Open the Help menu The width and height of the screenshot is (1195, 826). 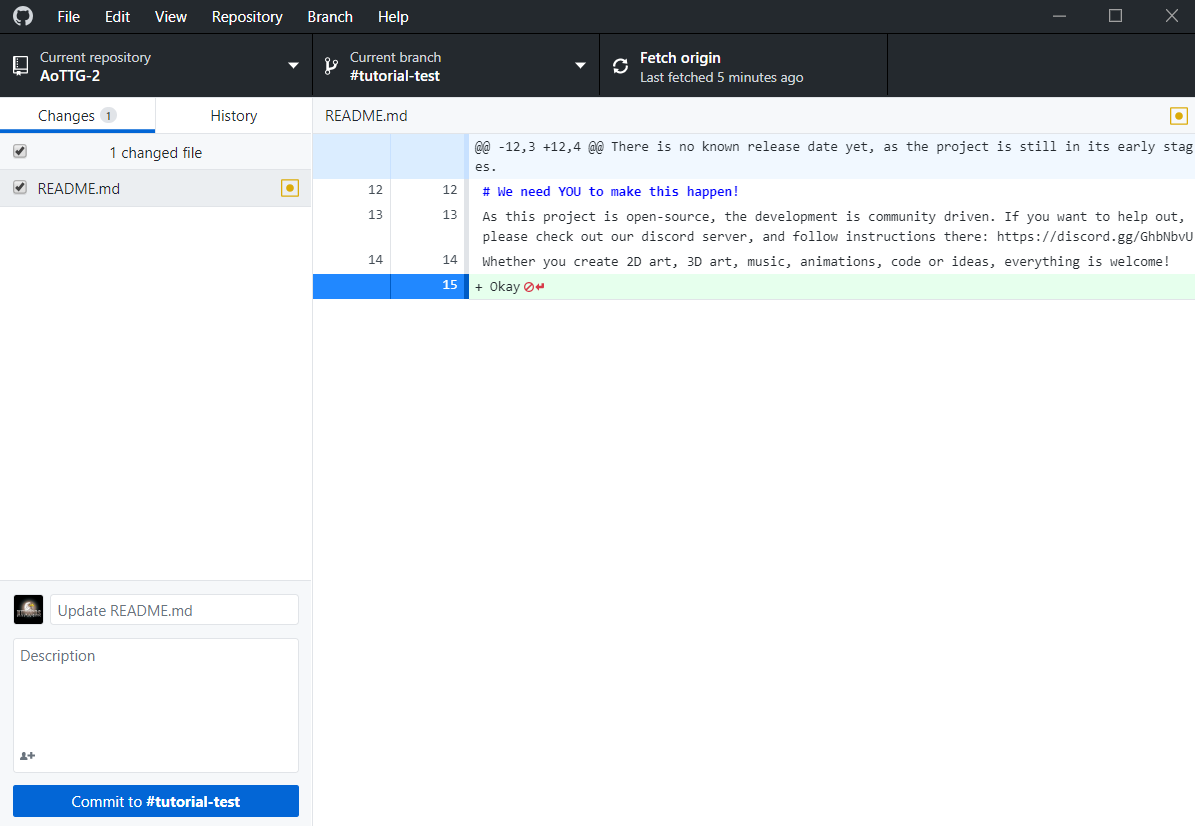(393, 17)
